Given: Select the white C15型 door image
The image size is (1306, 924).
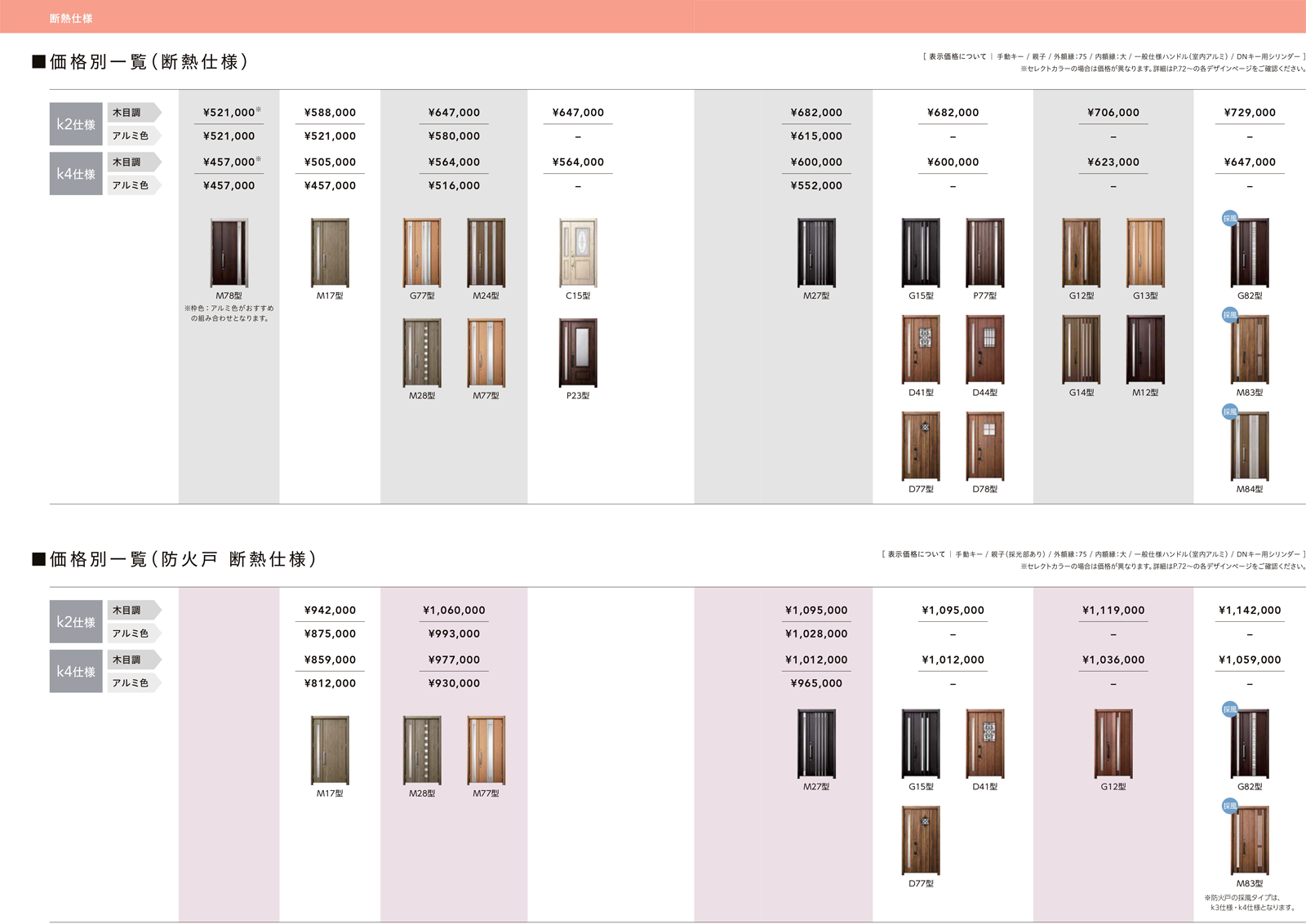Looking at the screenshot, I should [578, 253].
